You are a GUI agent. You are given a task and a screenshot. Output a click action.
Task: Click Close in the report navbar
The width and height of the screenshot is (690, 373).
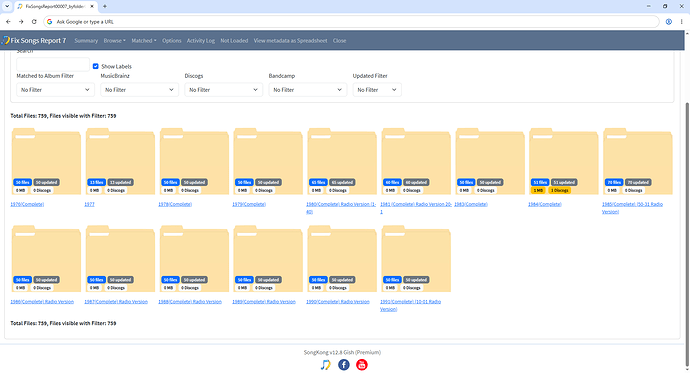point(339,40)
